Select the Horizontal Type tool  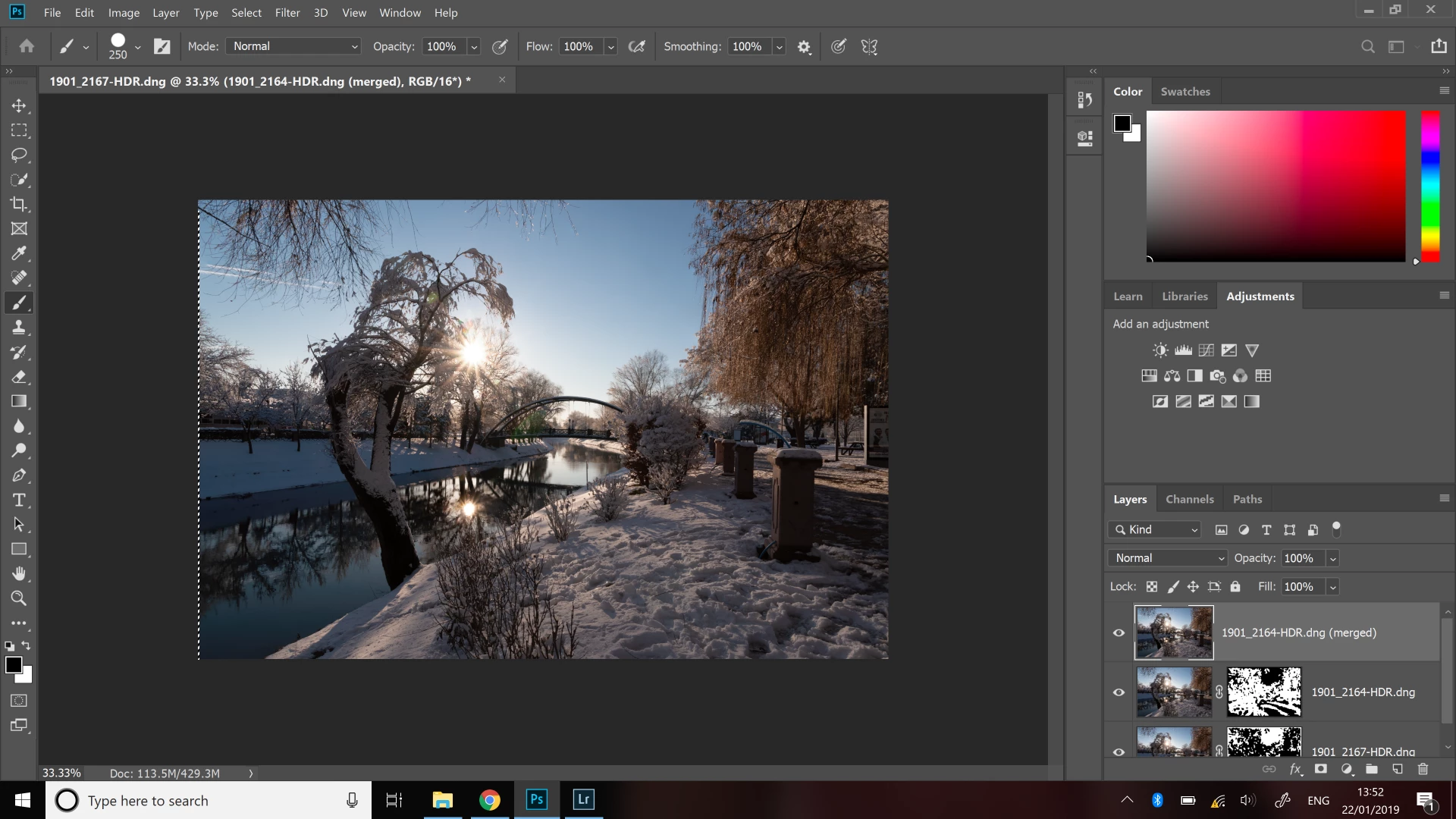click(x=19, y=500)
